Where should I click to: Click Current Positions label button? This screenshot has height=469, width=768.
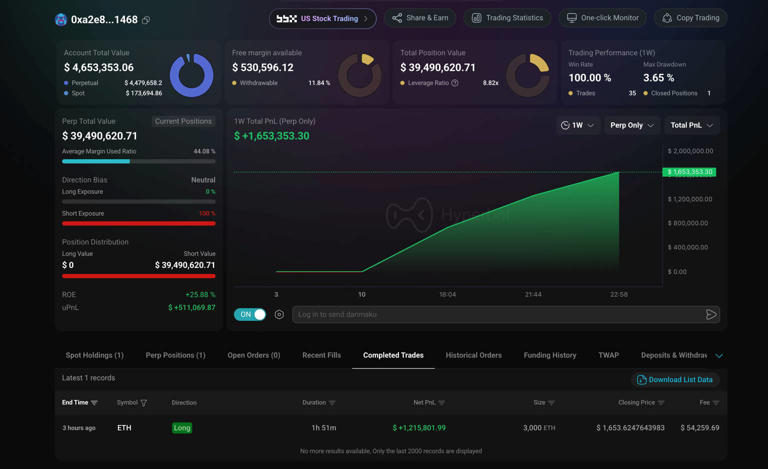(x=183, y=121)
